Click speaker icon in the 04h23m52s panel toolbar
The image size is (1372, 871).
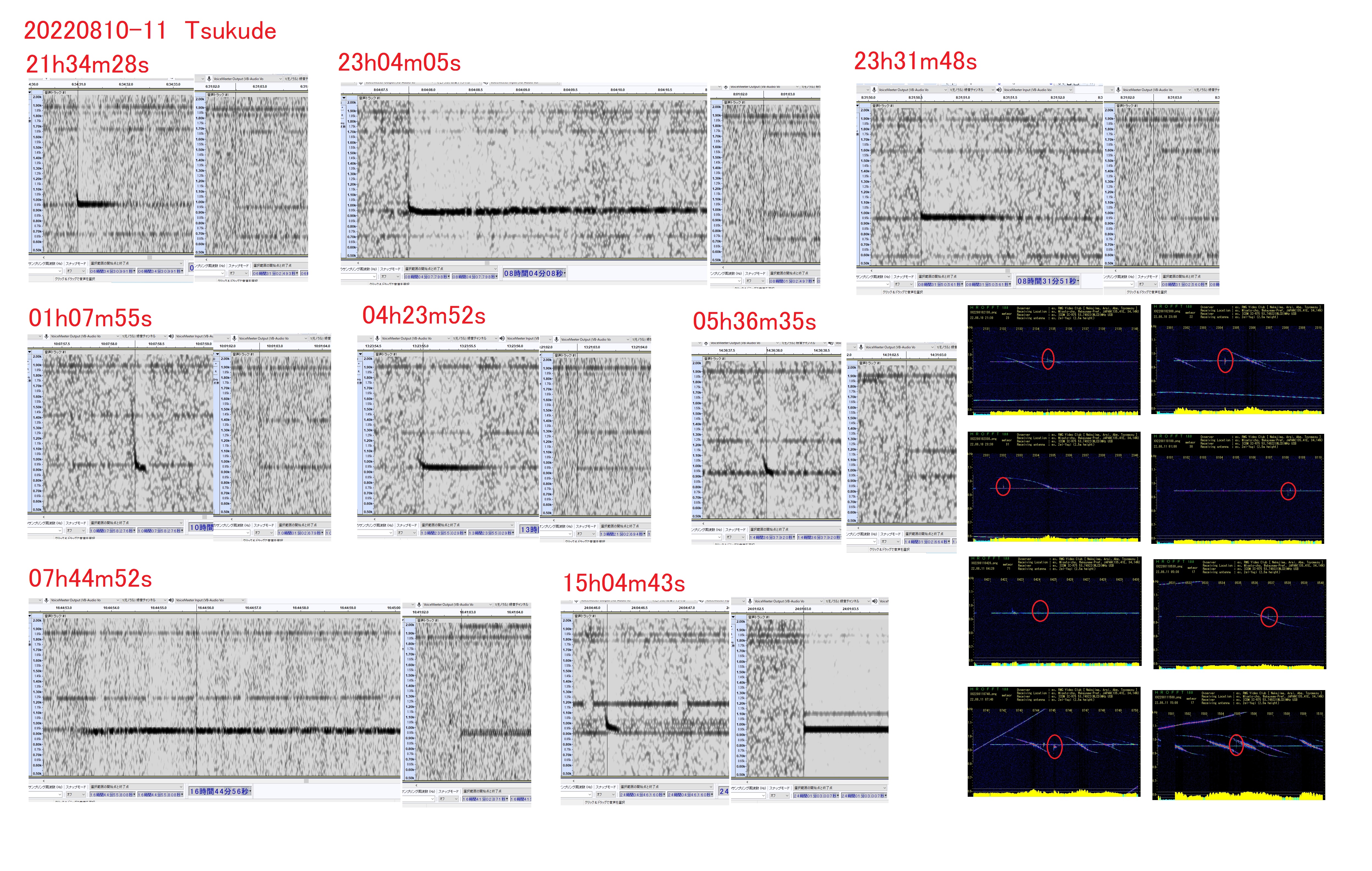coord(502,339)
